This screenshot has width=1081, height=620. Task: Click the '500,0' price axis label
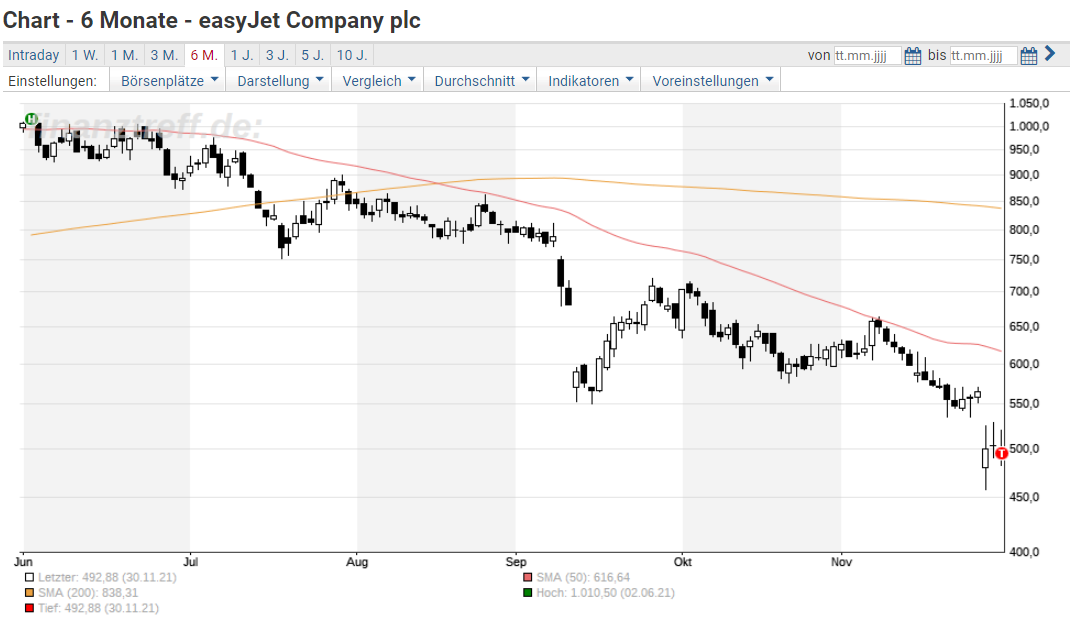pyautogui.click(x=1024, y=449)
